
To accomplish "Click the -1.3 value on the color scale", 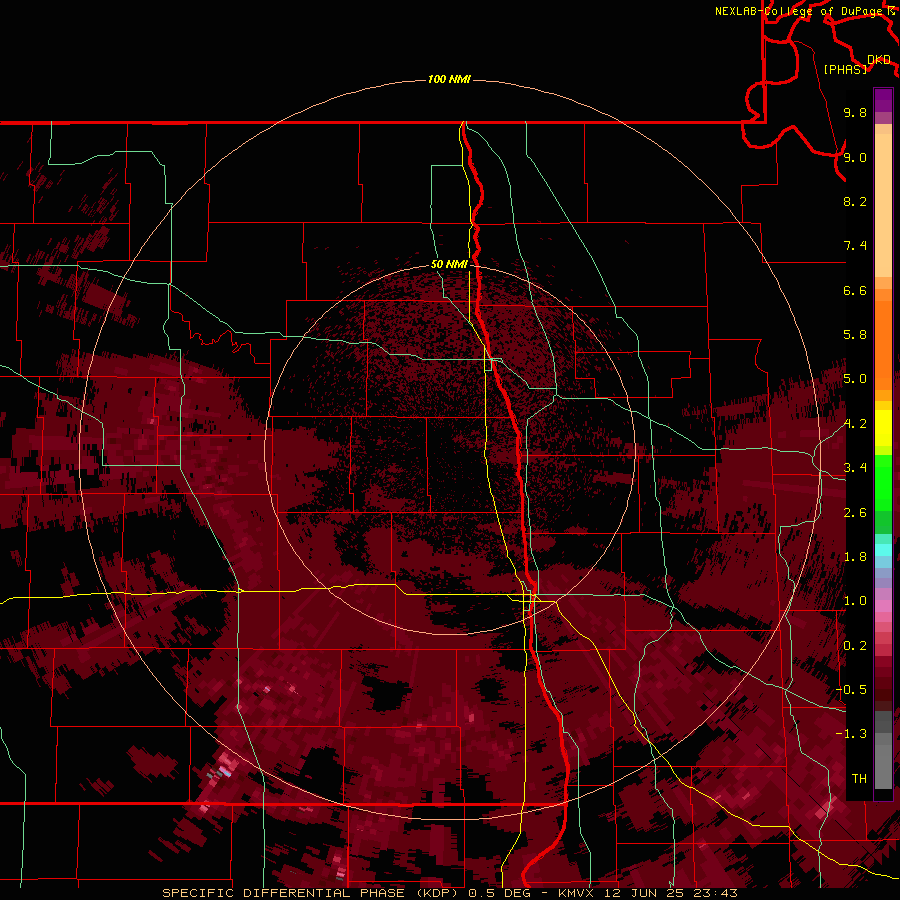I will pyautogui.click(x=851, y=734).
